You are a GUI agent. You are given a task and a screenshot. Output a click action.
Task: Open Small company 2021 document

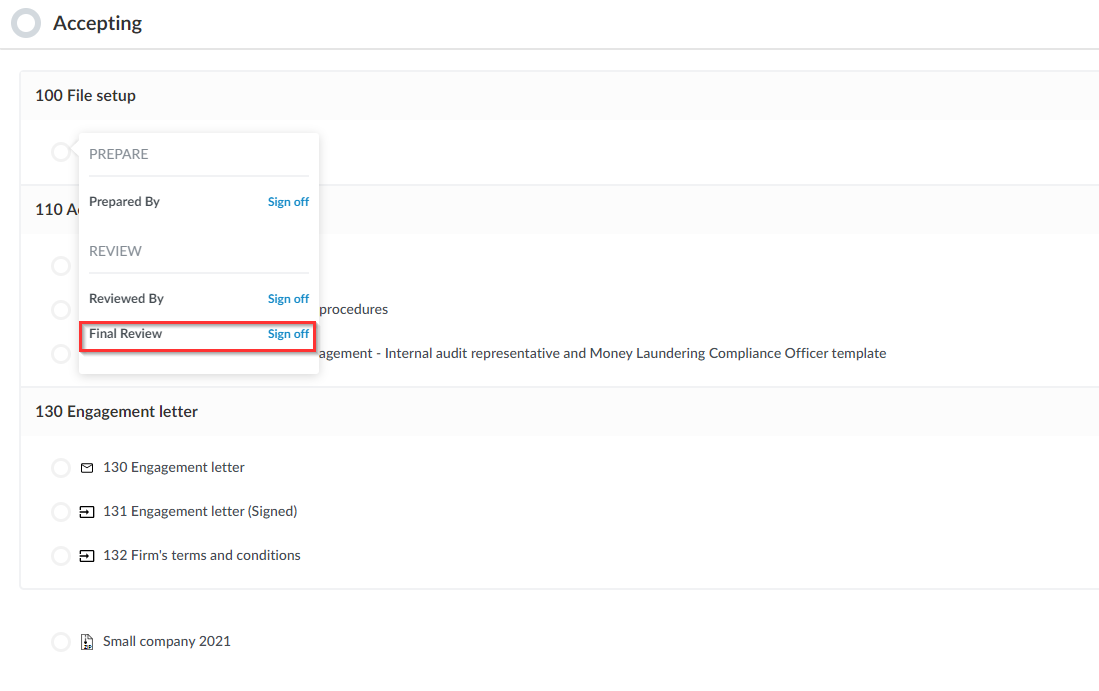click(166, 642)
